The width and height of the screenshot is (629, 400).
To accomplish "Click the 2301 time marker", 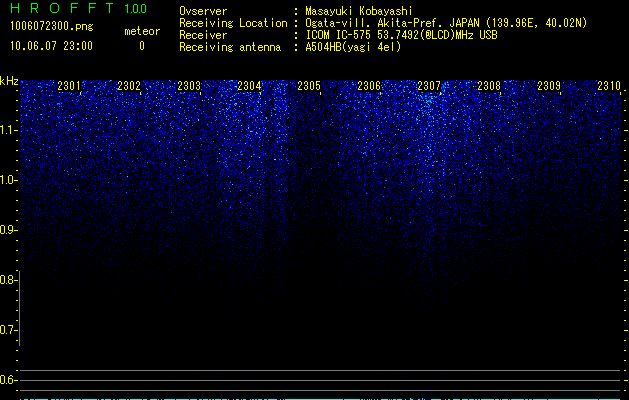I will [x=69, y=86].
